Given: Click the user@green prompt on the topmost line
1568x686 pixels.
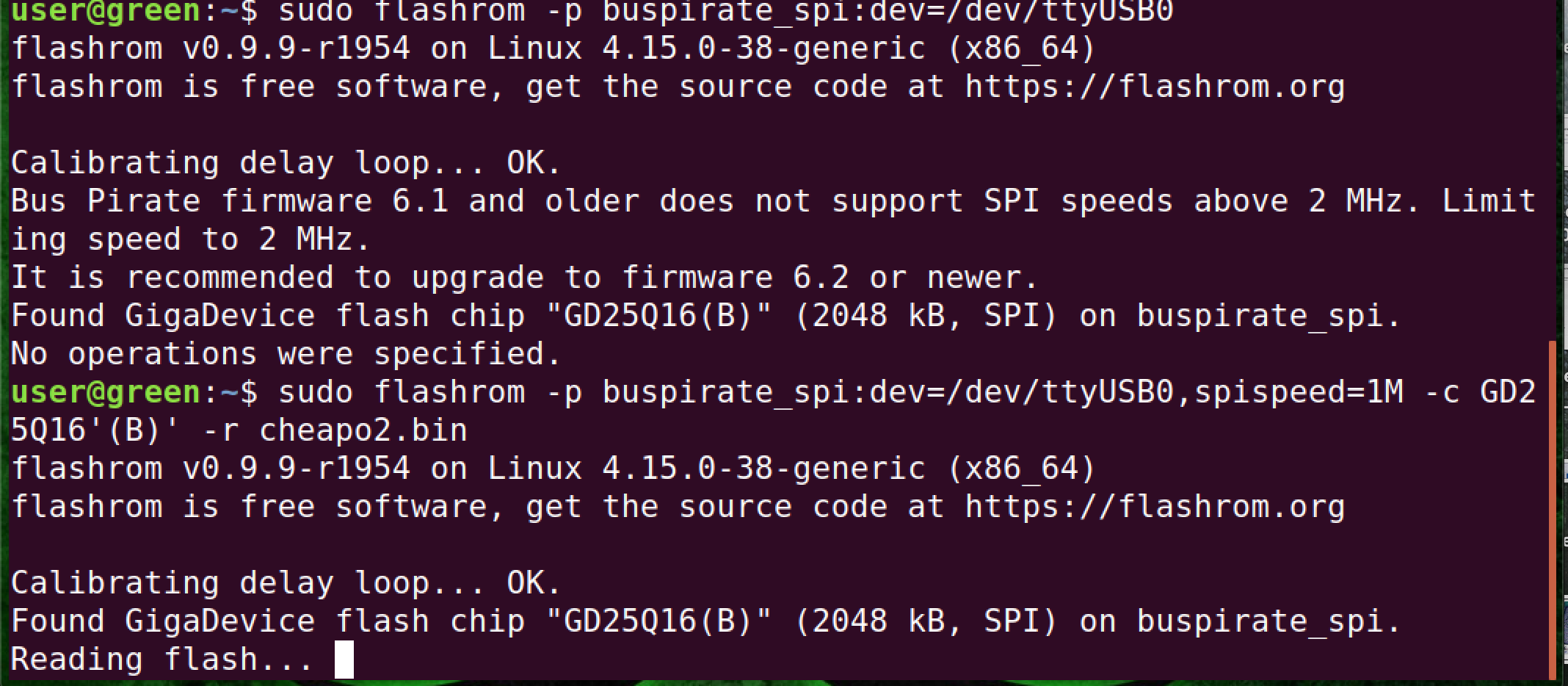Looking at the screenshot, I should (105, 10).
